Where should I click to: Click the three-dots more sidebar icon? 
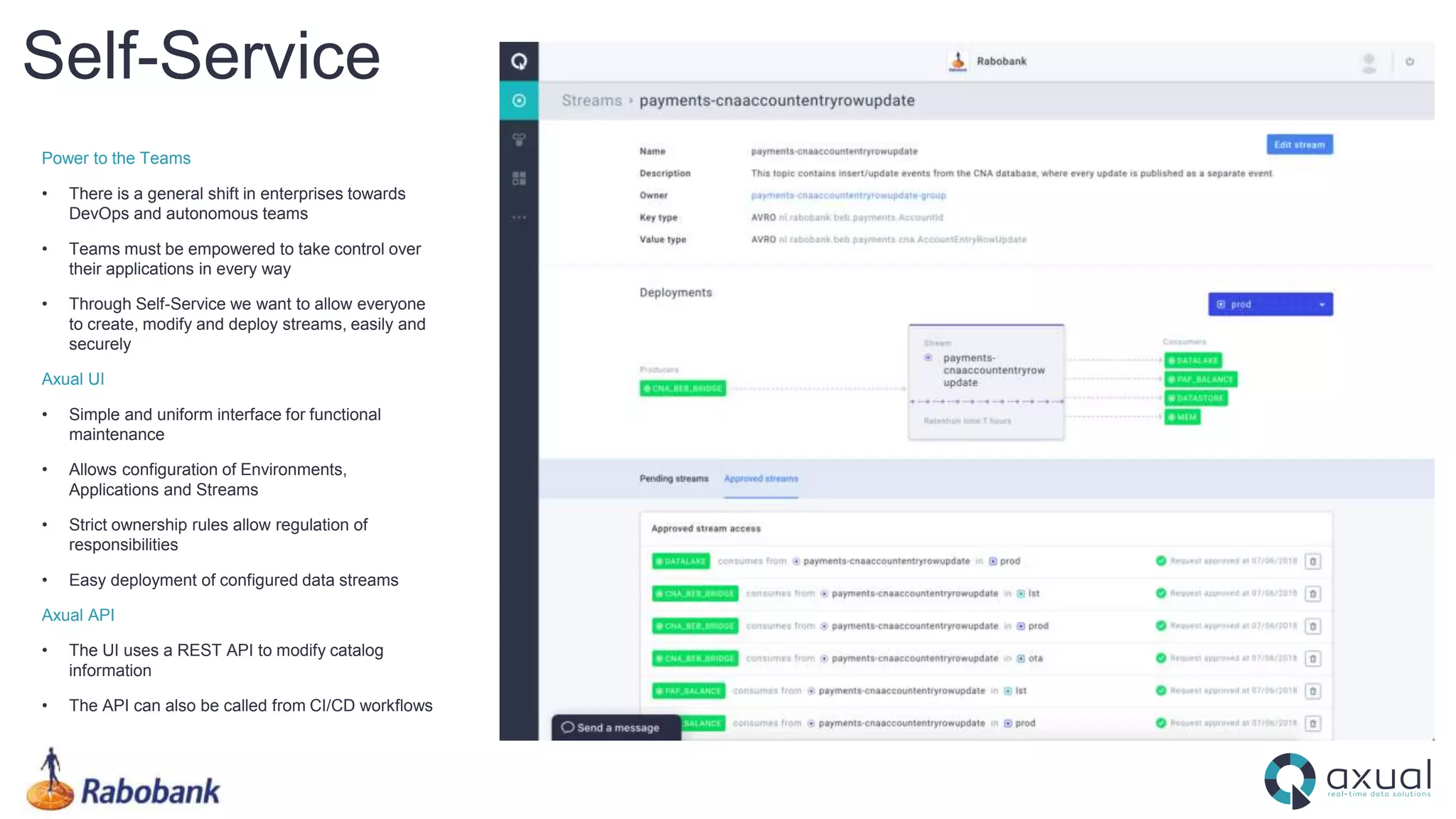point(519,218)
